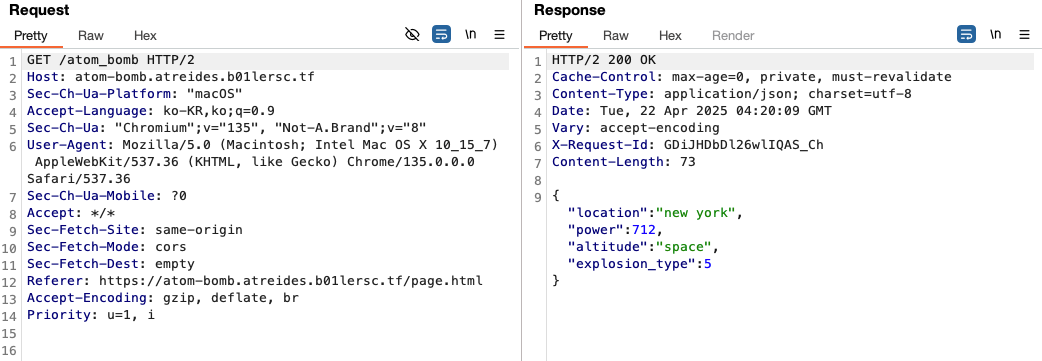Toggle hidden characters eye icon in Request
The height and width of the screenshot is (361, 1042).
[412, 35]
